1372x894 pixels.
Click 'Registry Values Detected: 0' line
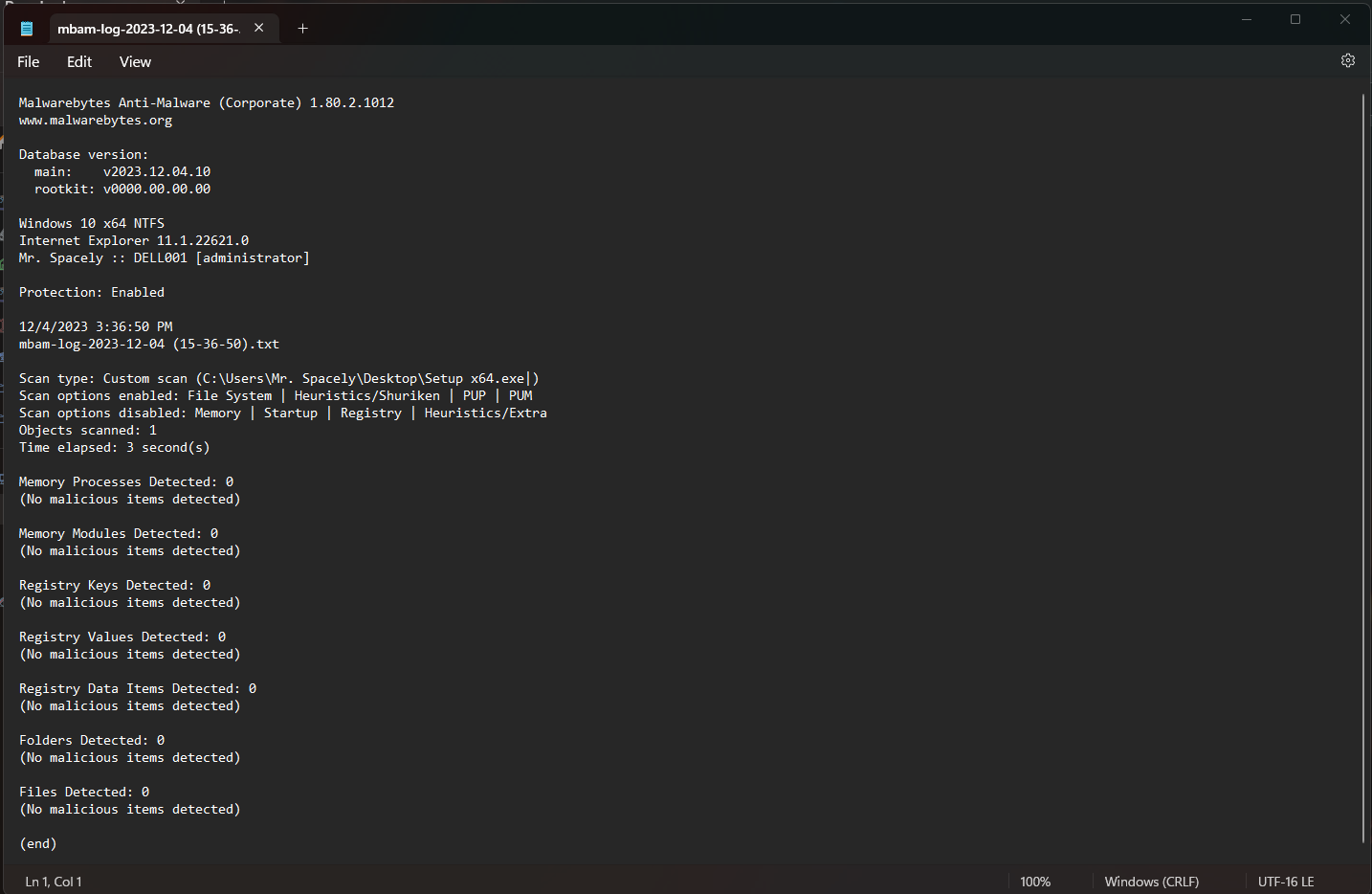(122, 637)
